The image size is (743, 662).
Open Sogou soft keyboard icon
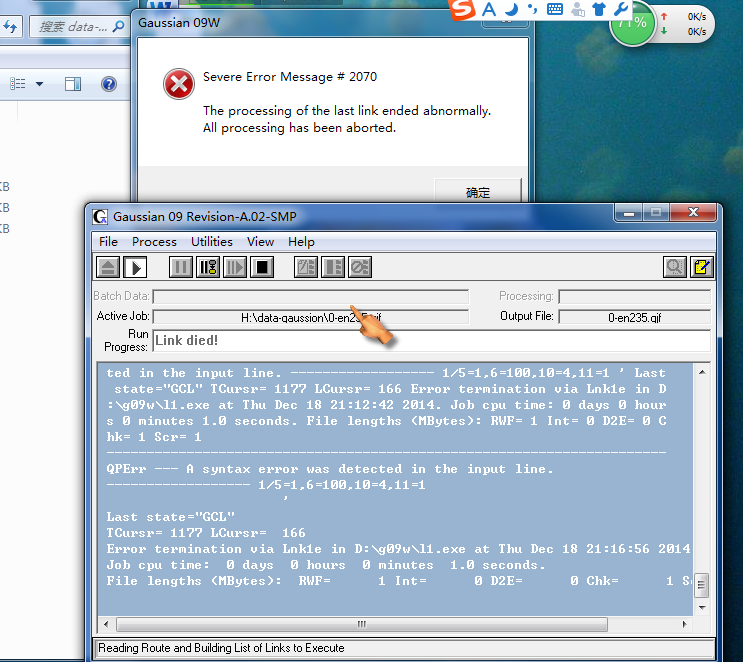coord(555,9)
